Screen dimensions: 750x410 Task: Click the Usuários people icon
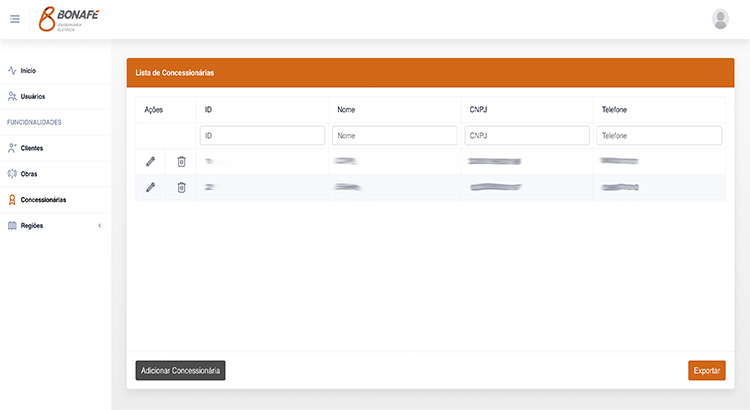[x=12, y=96]
